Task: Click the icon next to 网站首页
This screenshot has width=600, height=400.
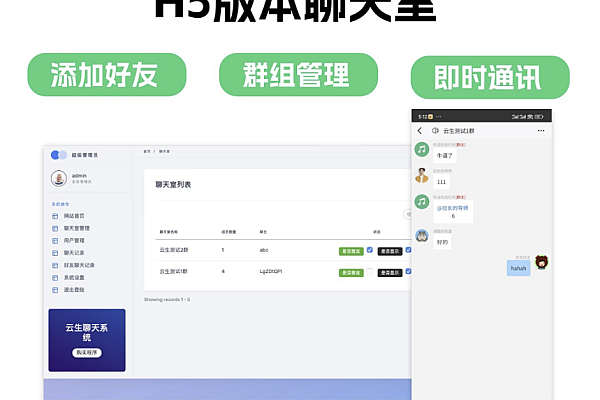Action: pos(55,216)
